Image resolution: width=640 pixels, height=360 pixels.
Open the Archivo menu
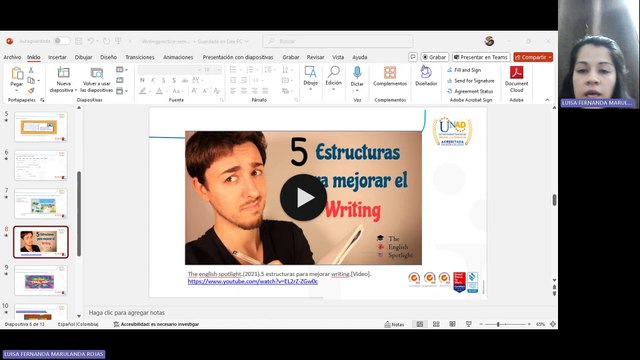(x=12, y=57)
